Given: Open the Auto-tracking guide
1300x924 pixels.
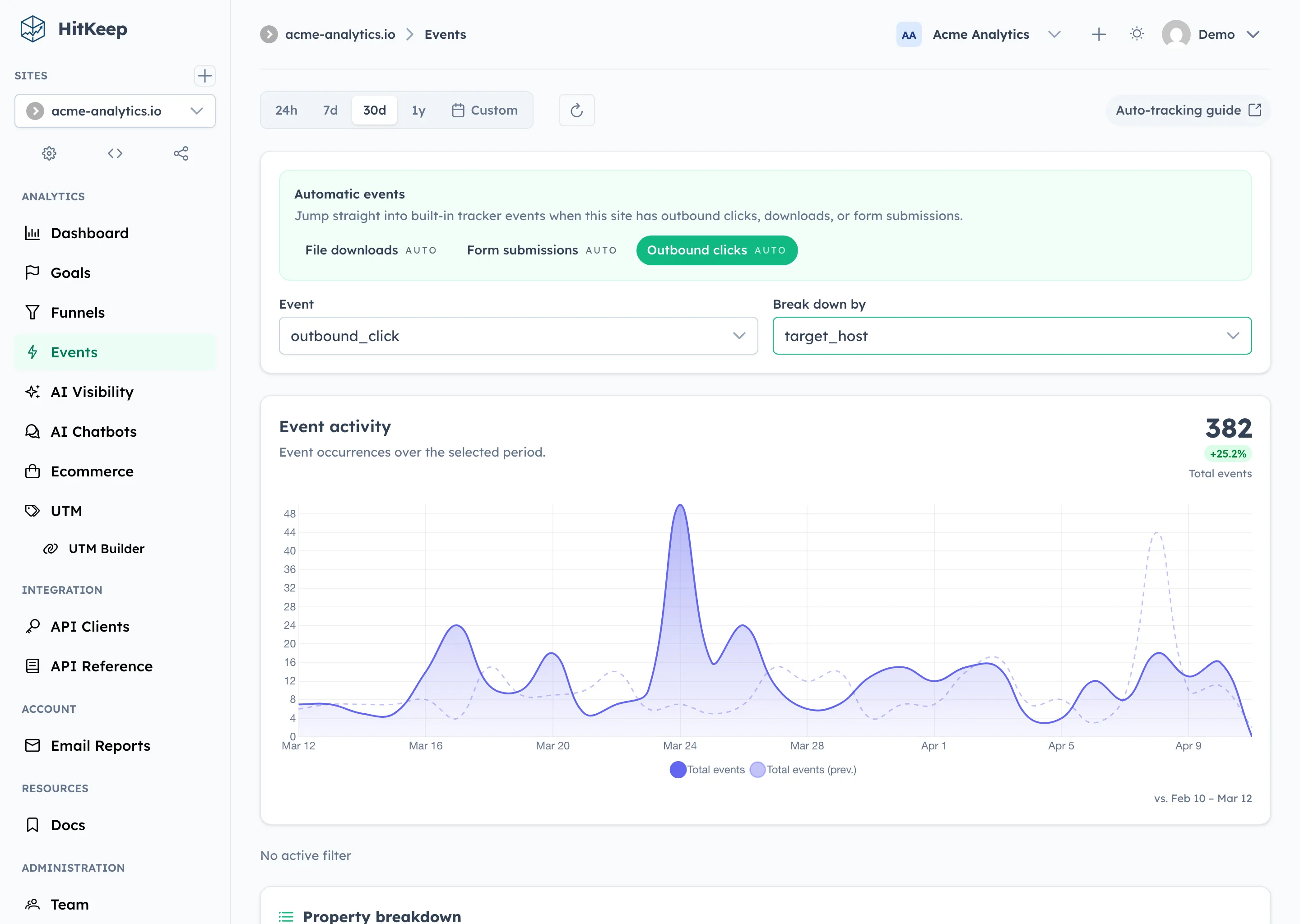Looking at the screenshot, I should [1187, 110].
